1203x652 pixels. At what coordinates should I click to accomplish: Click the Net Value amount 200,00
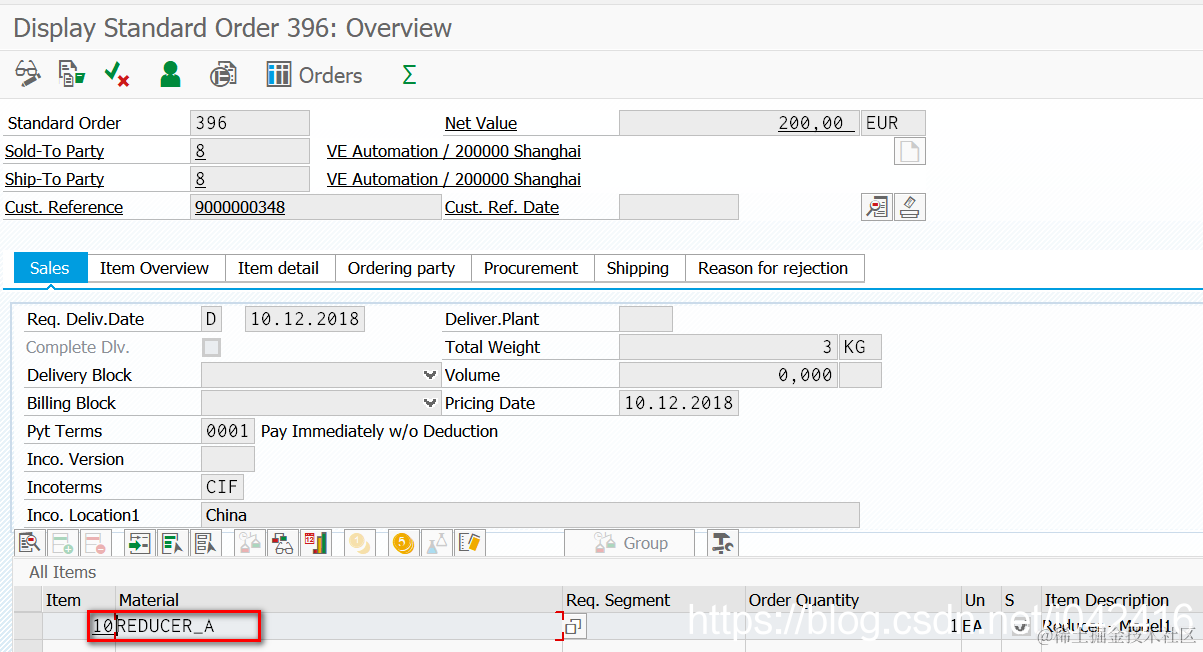739,123
